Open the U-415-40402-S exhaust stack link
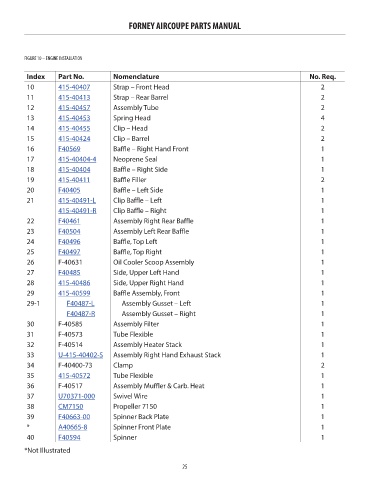The width and height of the screenshot is (370, 480). [80, 355]
